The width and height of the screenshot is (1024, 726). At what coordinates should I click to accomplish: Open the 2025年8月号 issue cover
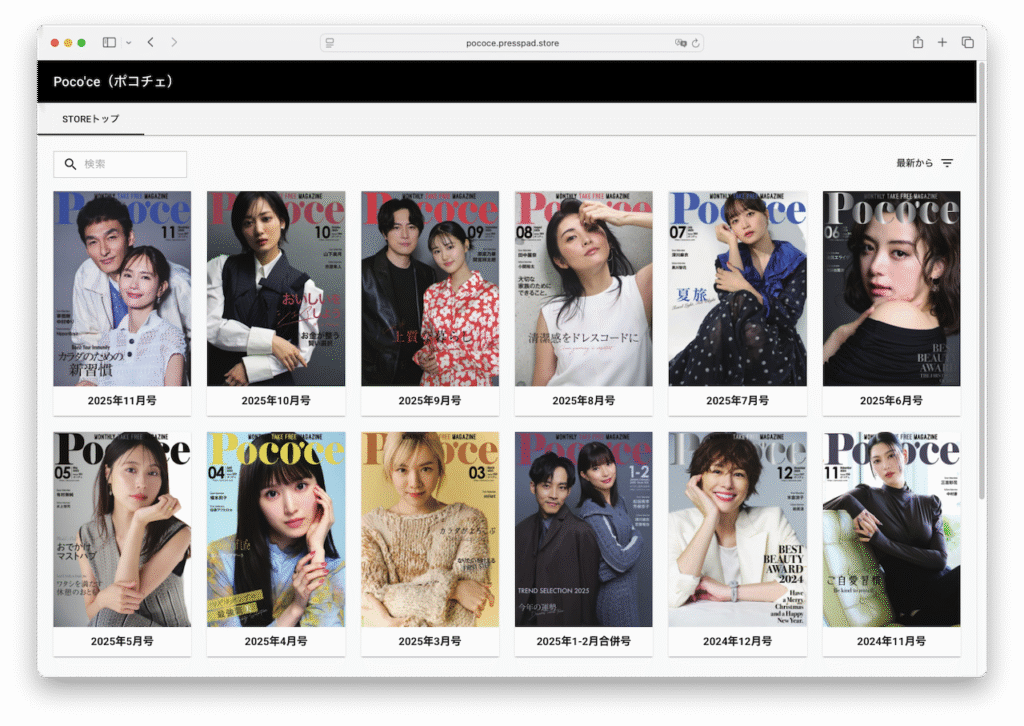pyautogui.click(x=583, y=288)
